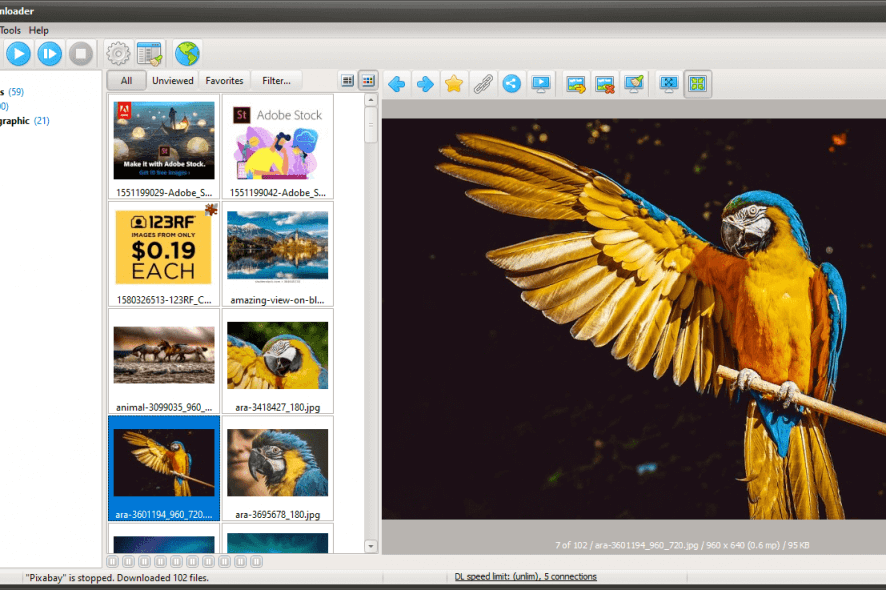Viewport: 886px width, 590px height.
Task: Select the animal-3099035_960 horses thumbnail
Action: [x=164, y=361]
